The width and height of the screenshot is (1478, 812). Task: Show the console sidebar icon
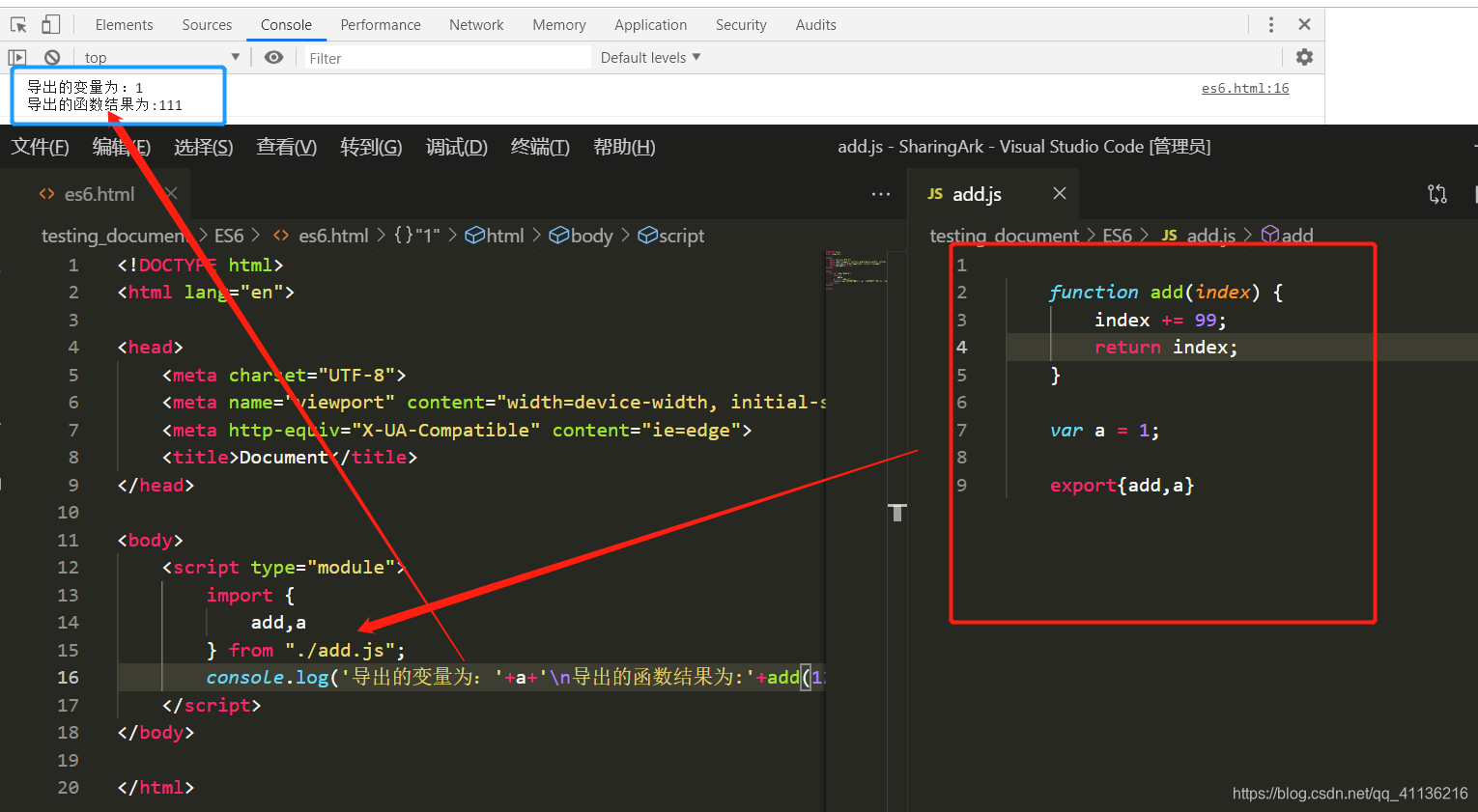(x=17, y=57)
